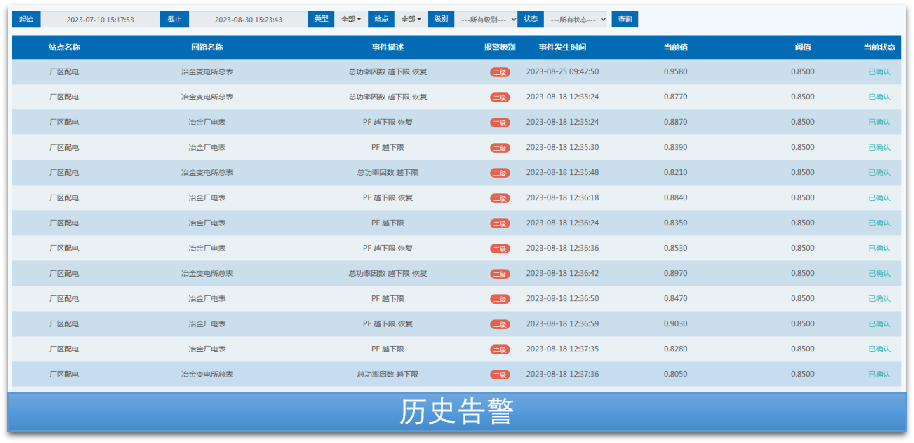This screenshot has height=443, width=914.
Task: Click the red 二级 badge in first row
Action: tap(499, 72)
